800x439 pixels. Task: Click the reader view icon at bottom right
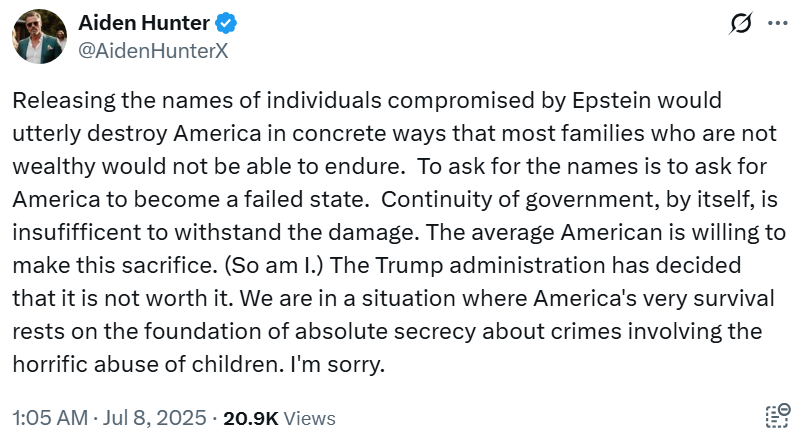777,417
